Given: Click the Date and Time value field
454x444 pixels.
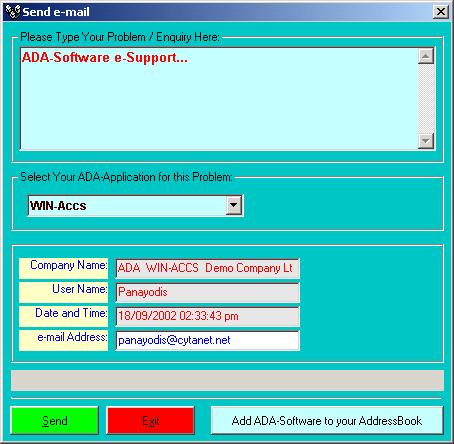Looking at the screenshot, I should pyautogui.click(x=208, y=316).
